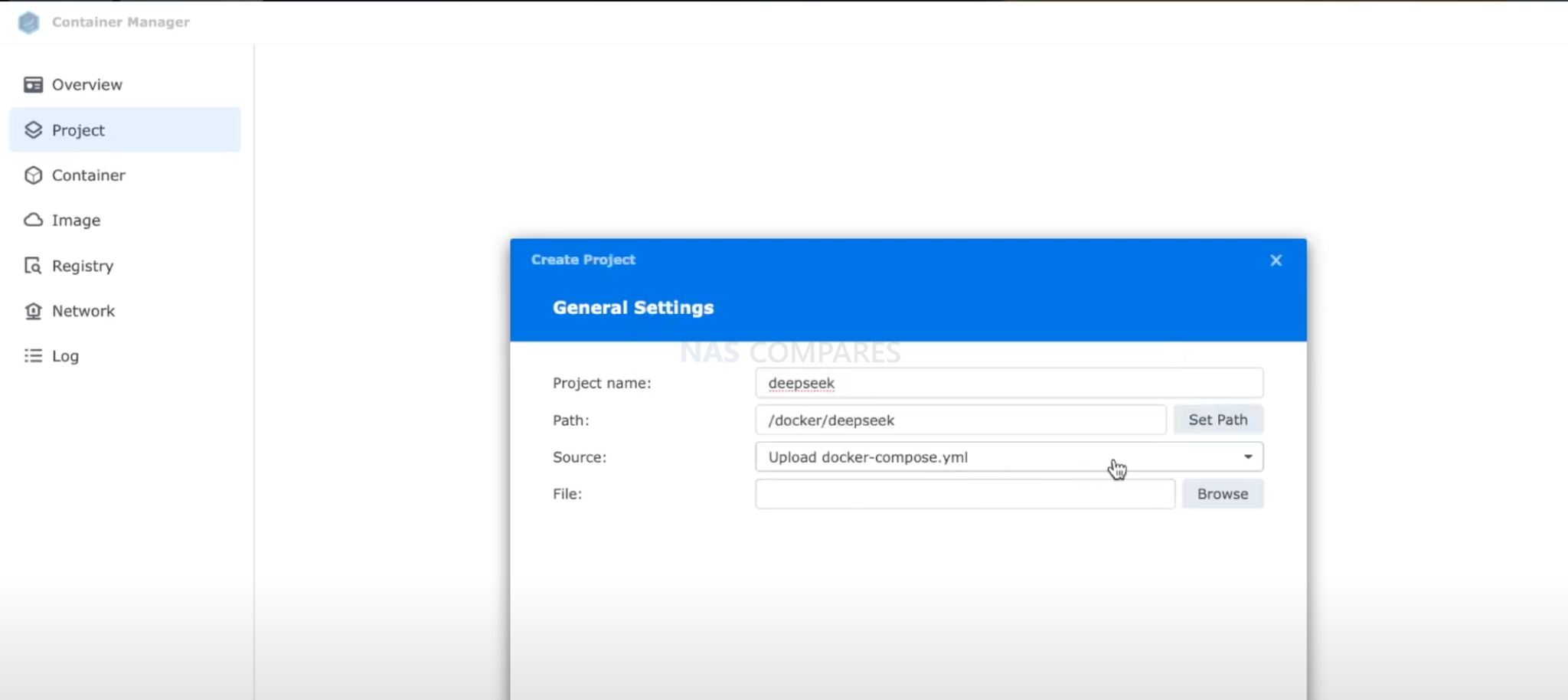
Task: Select the deepseek project name text
Action: pyautogui.click(x=801, y=382)
